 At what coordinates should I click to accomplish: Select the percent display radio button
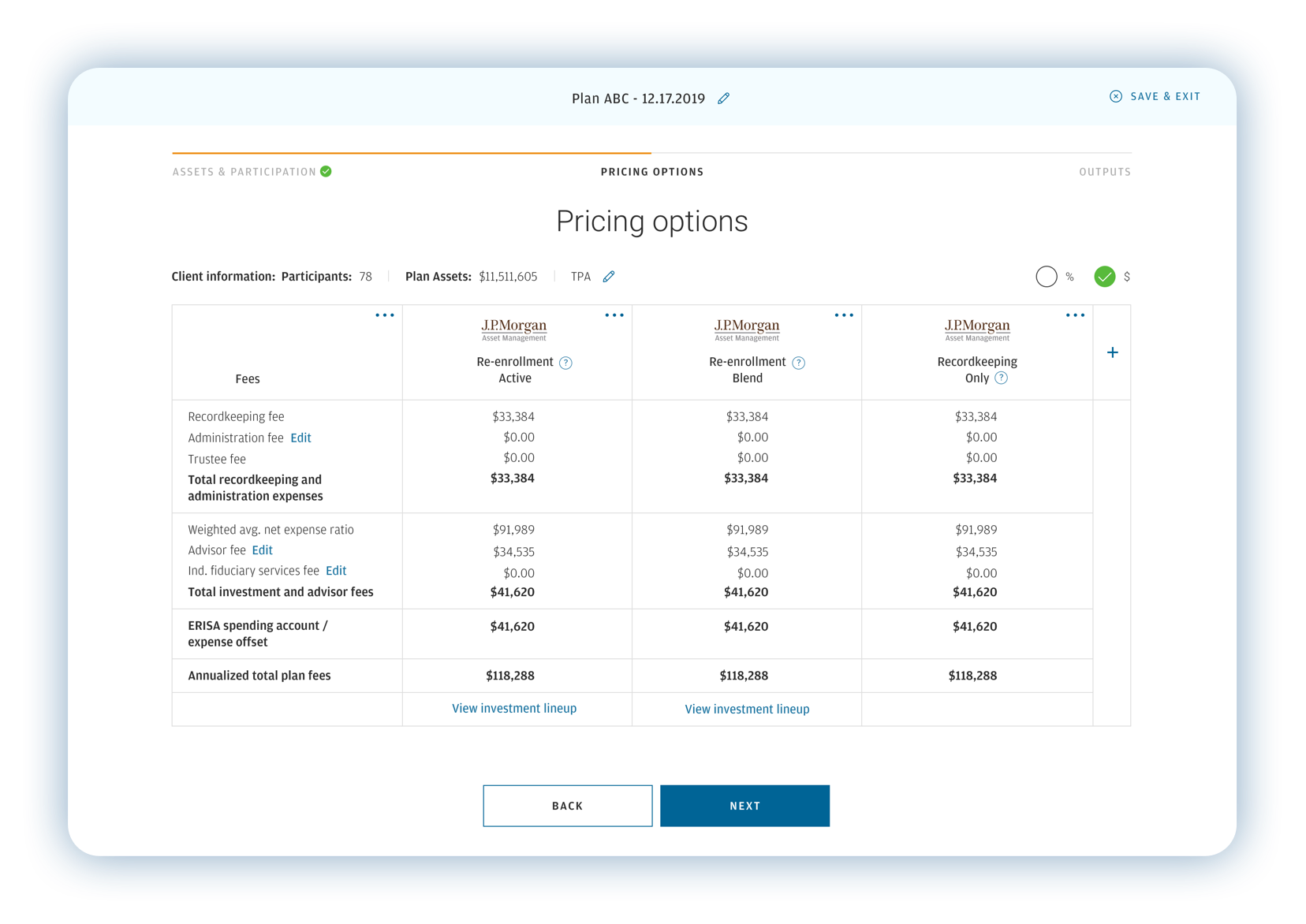[x=1047, y=277]
